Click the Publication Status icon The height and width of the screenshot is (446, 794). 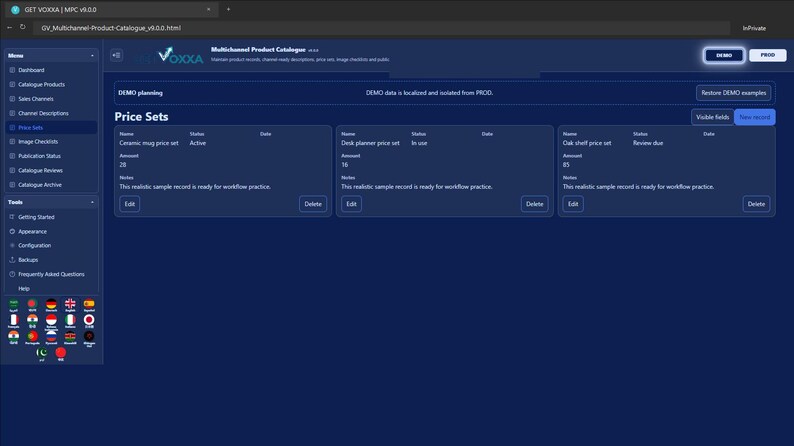pyautogui.click(x=12, y=156)
